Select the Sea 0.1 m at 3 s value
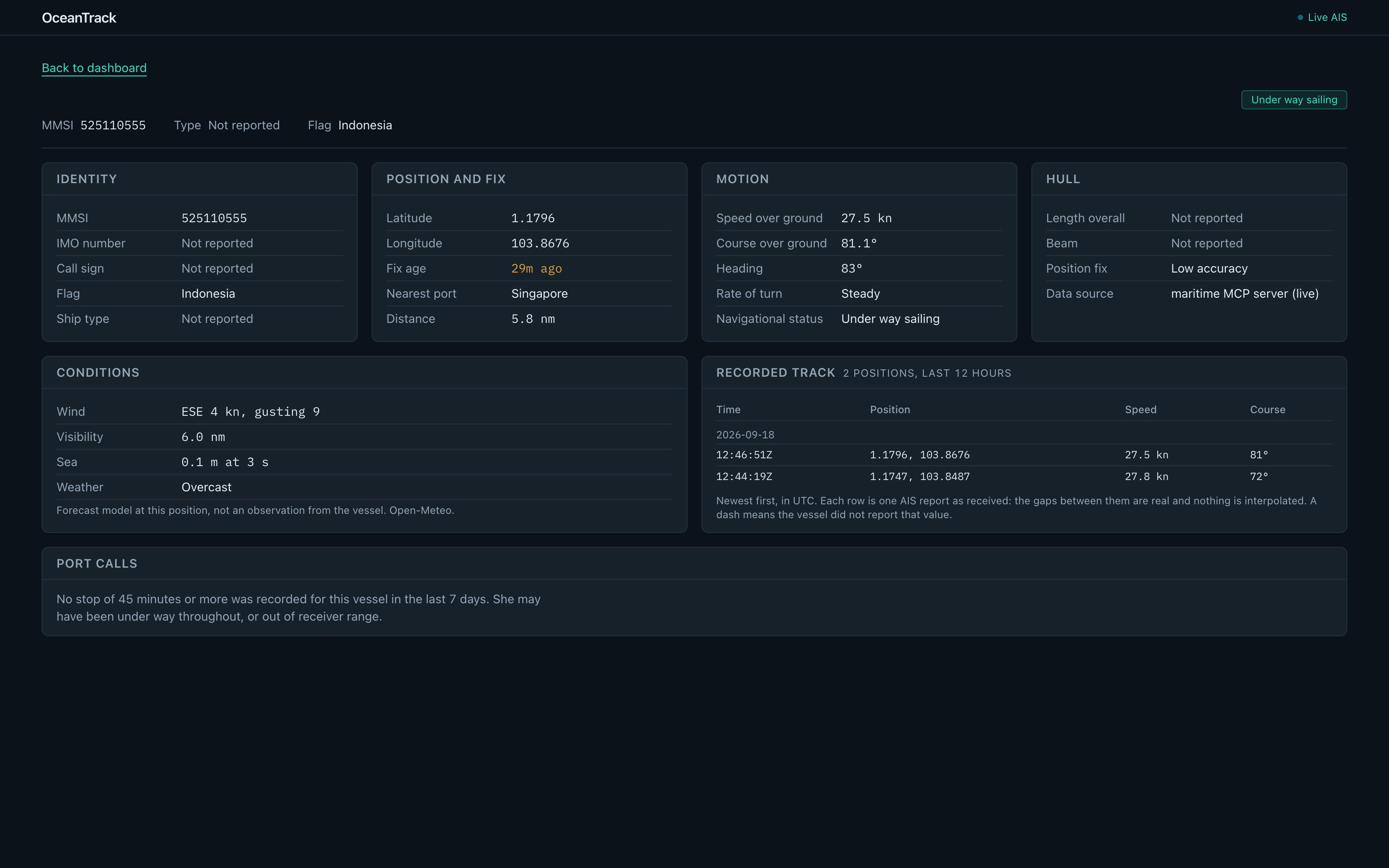1389x868 pixels. point(225,462)
